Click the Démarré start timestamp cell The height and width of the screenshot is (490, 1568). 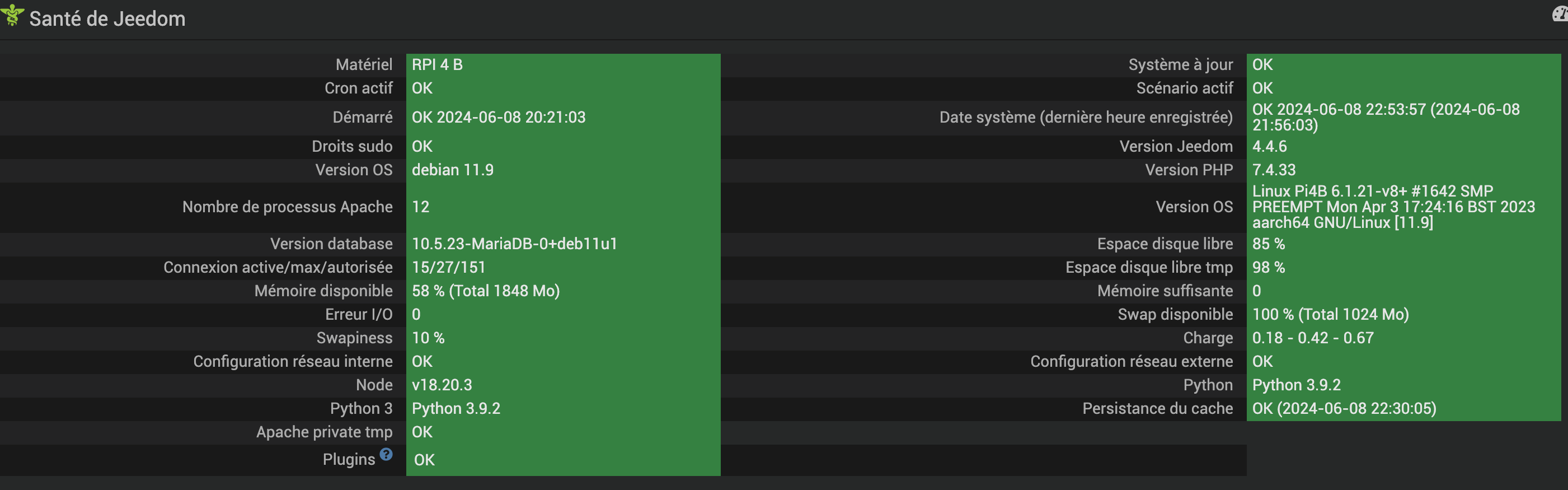pyautogui.click(x=499, y=117)
